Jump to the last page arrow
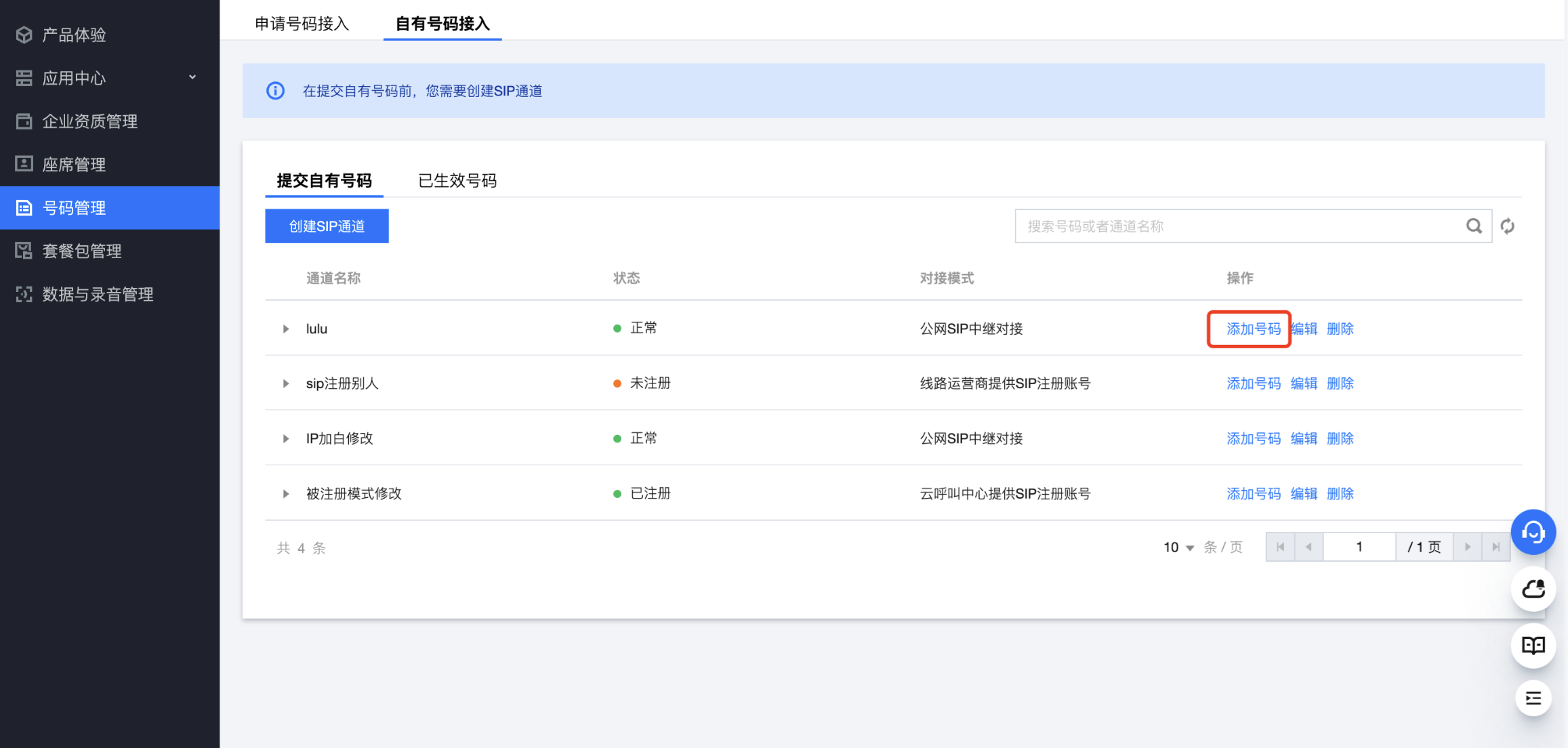 click(1496, 547)
